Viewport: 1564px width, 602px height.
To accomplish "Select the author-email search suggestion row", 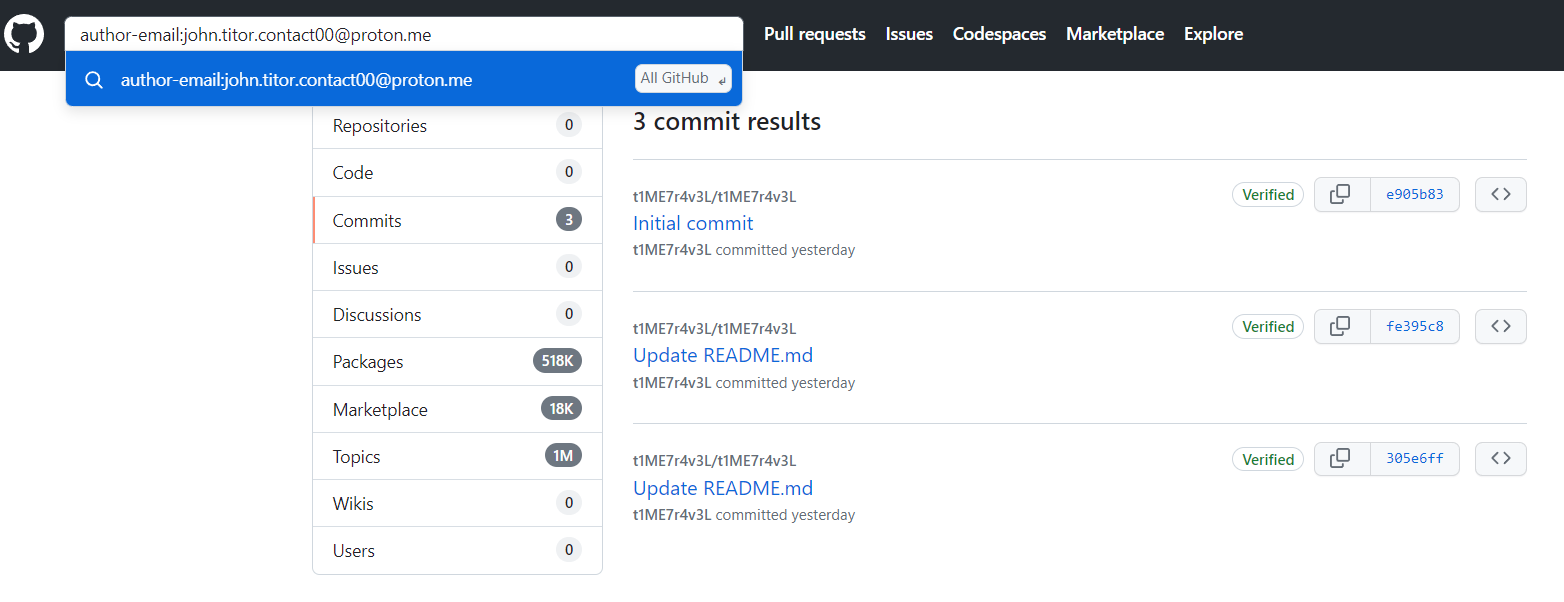I will [x=404, y=79].
